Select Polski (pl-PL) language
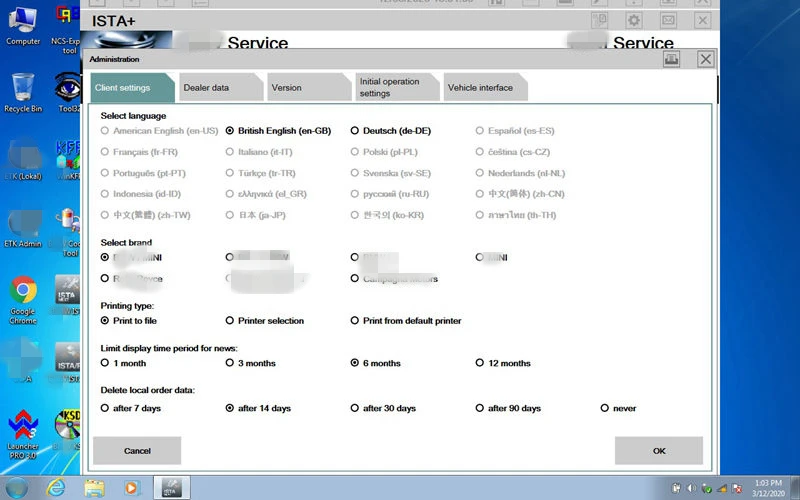The height and width of the screenshot is (500, 800). [383, 152]
